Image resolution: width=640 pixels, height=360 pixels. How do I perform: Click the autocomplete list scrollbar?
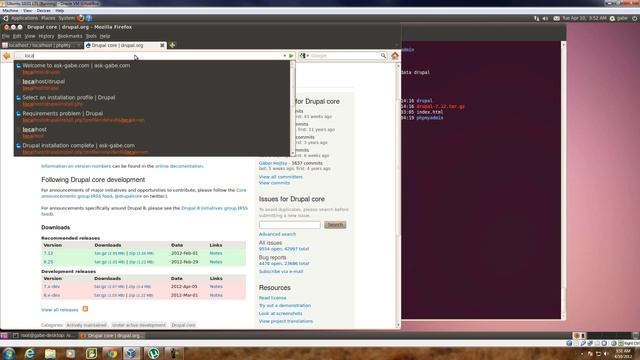292,109
